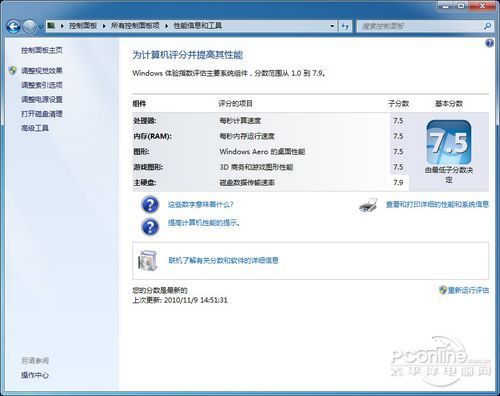The height and width of the screenshot is (396, 500).
Task: Click heading 为计算机评分并提高其性能
Action: pyautogui.click(x=188, y=55)
